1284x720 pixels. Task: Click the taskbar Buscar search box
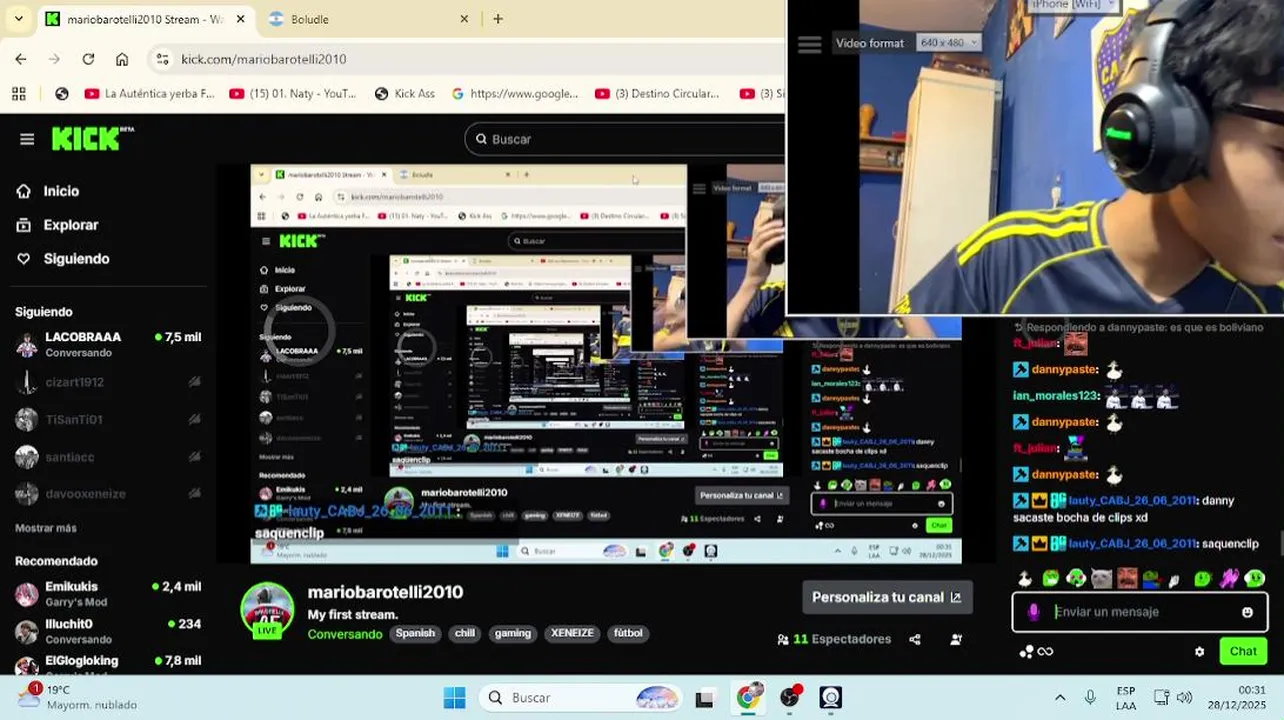tap(581, 698)
